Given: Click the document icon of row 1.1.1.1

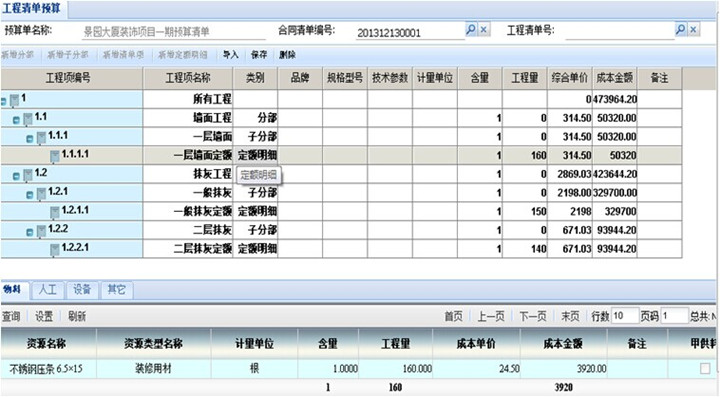Looking at the screenshot, I should (55, 156).
